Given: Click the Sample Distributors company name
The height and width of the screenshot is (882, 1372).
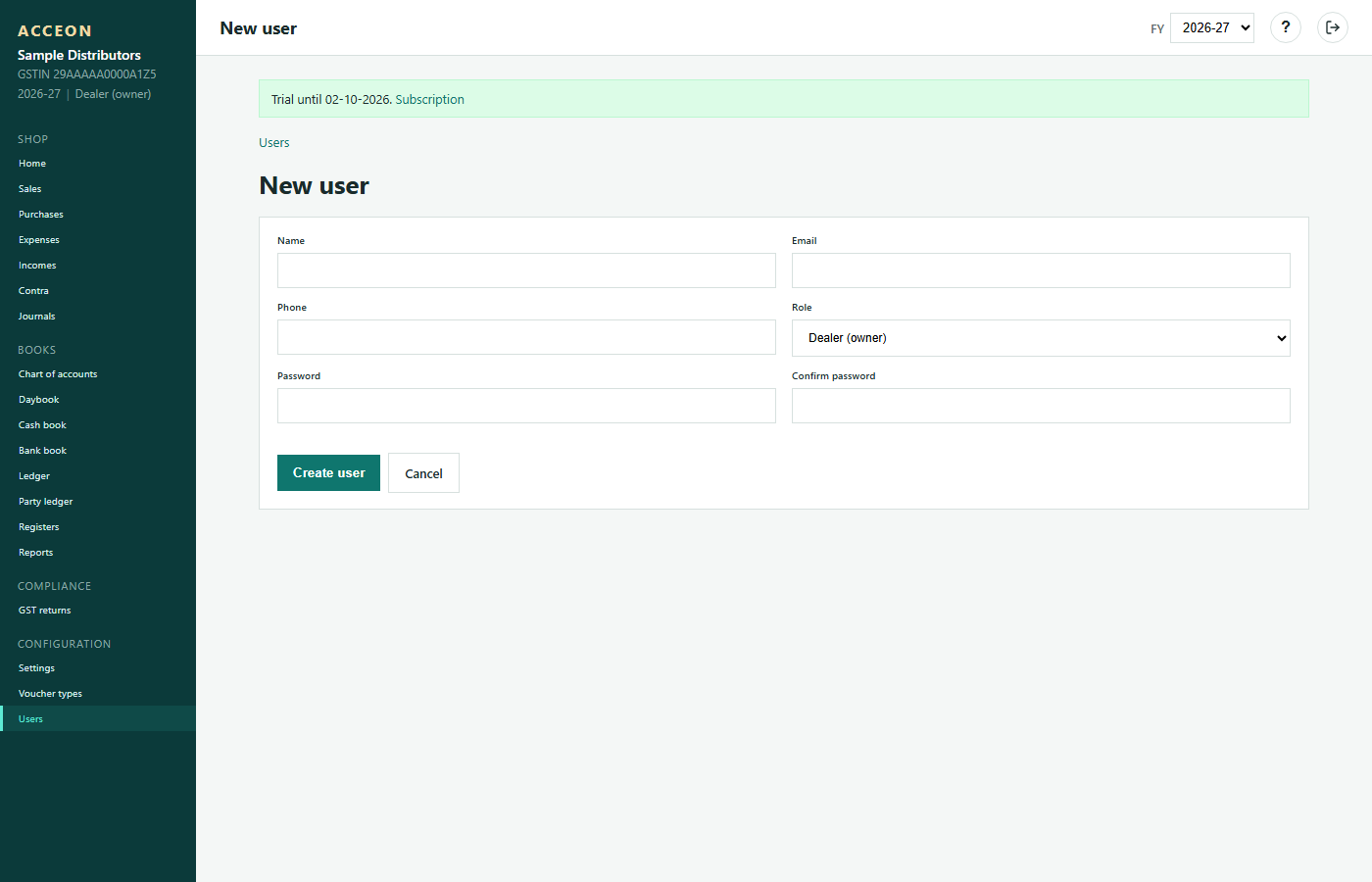Looking at the screenshot, I should pos(79,56).
